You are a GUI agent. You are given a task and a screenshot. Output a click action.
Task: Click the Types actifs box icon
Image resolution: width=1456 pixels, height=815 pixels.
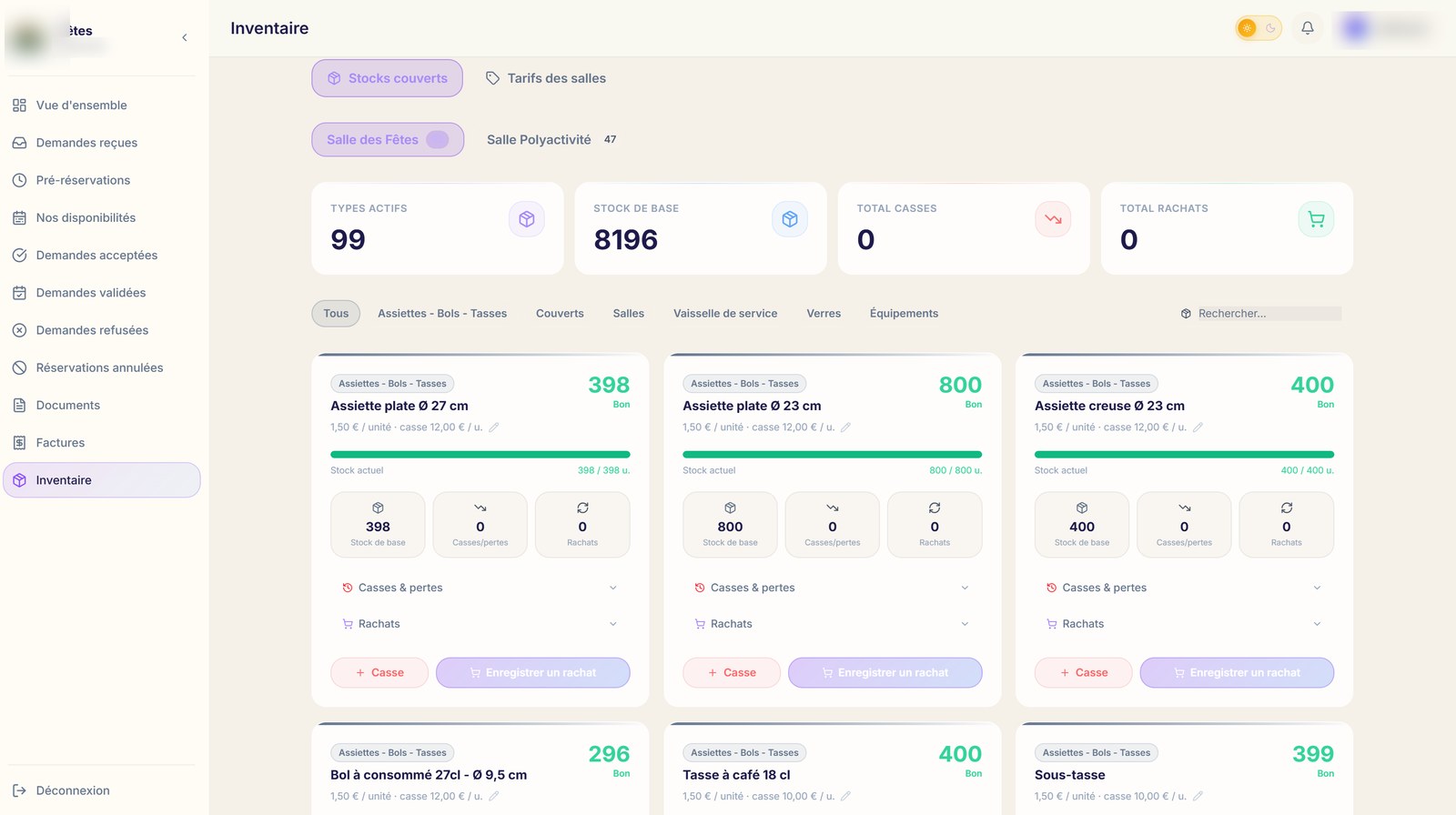click(x=527, y=219)
